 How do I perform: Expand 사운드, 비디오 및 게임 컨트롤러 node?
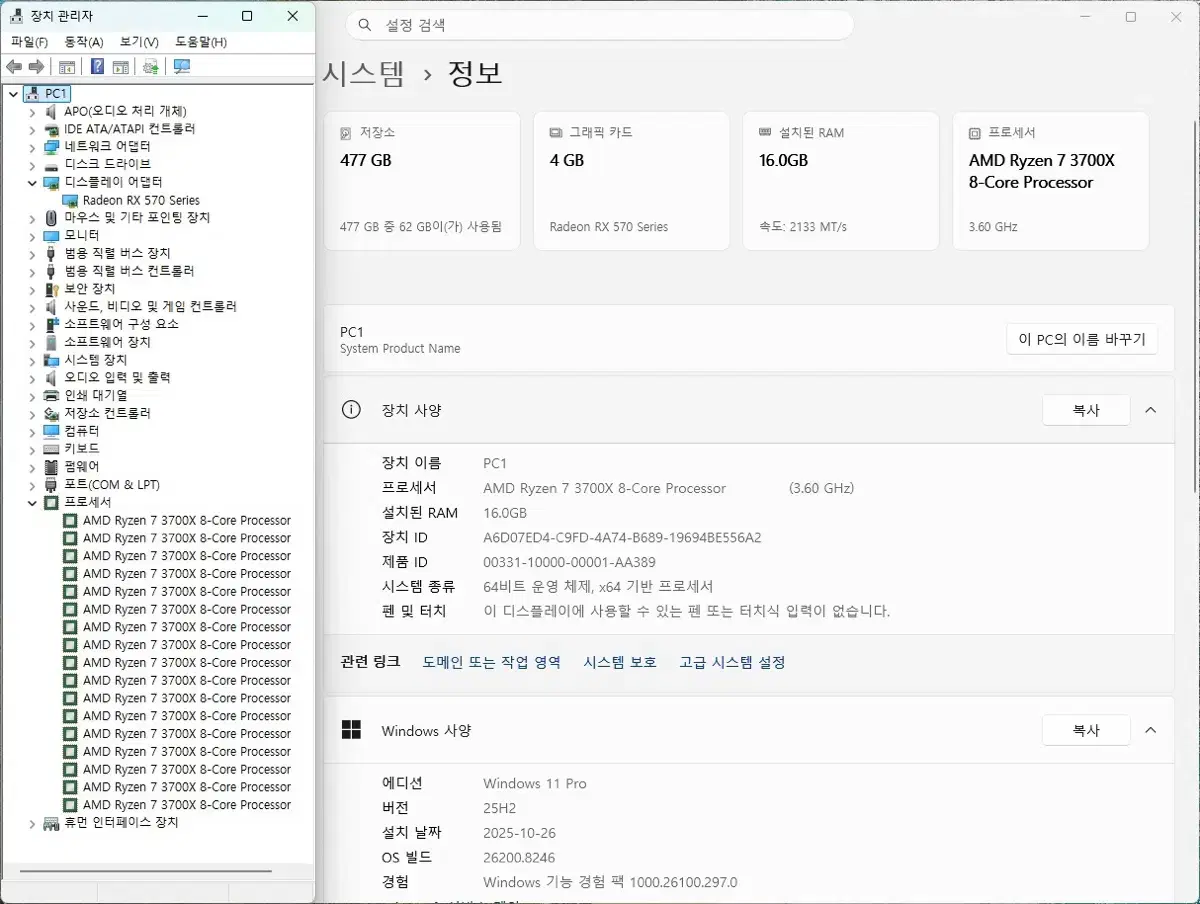pos(32,306)
